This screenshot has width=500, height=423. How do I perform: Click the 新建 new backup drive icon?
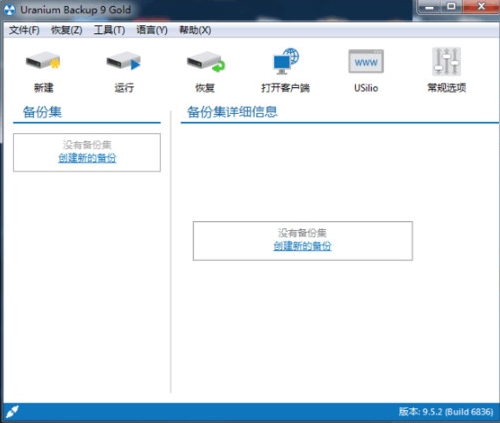(x=43, y=61)
